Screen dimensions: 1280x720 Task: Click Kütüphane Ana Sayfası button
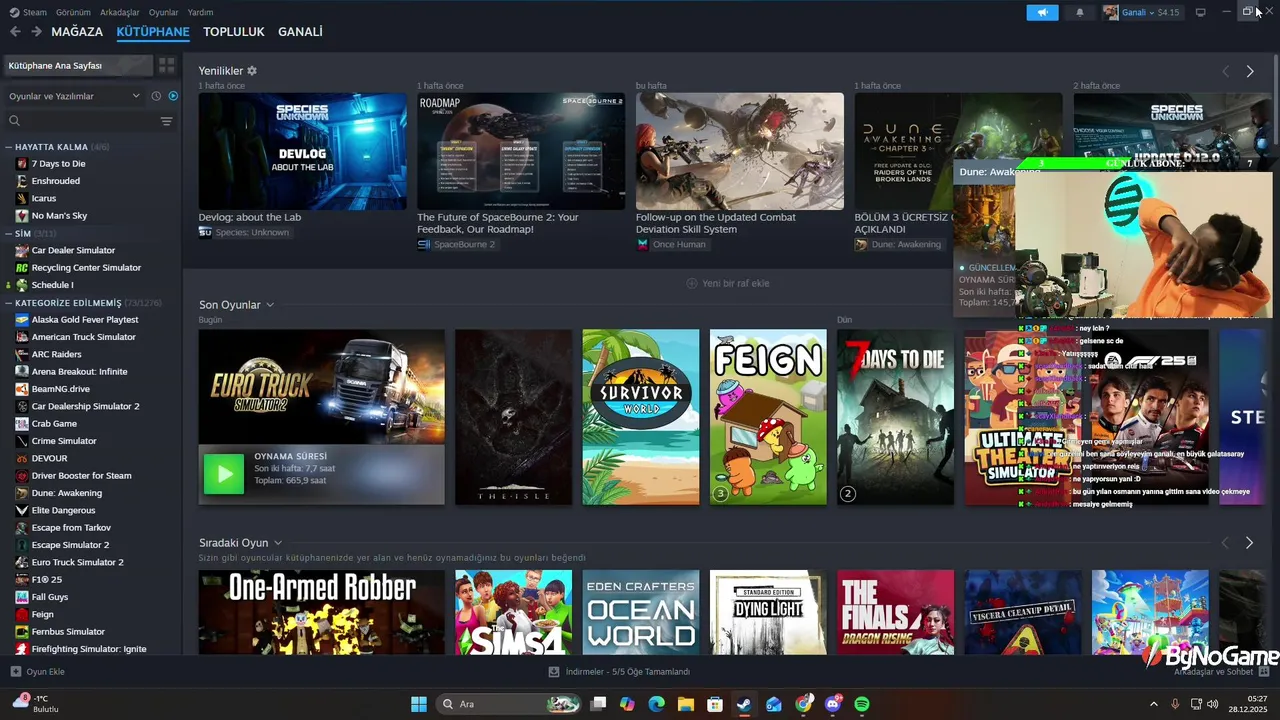click(78, 65)
